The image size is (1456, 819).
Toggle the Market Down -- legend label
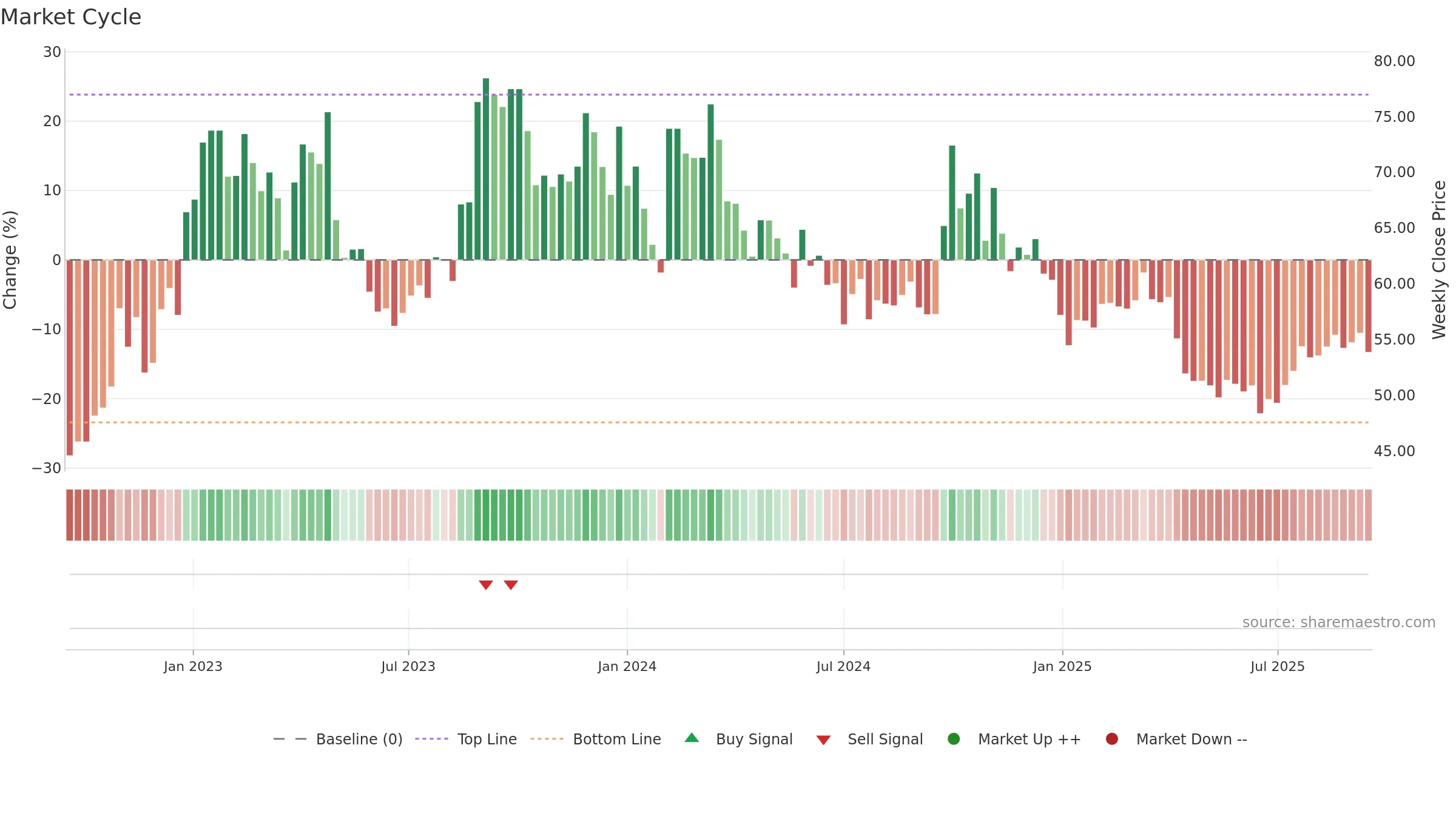(x=1191, y=739)
